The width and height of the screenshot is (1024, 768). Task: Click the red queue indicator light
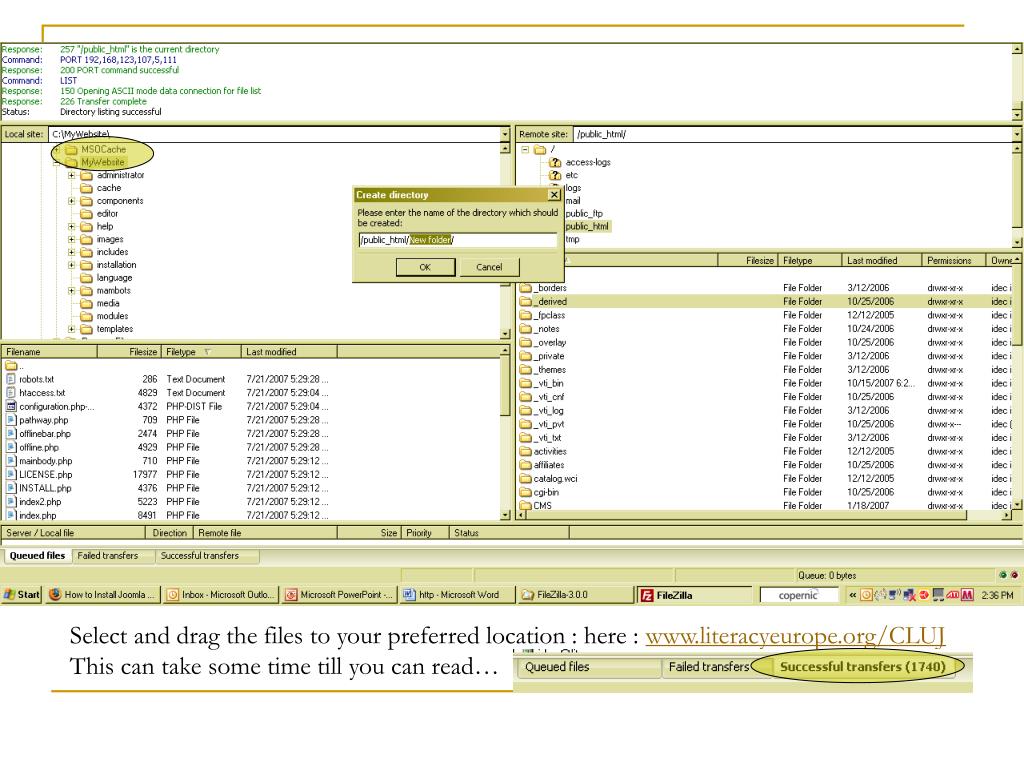coord(1014,575)
